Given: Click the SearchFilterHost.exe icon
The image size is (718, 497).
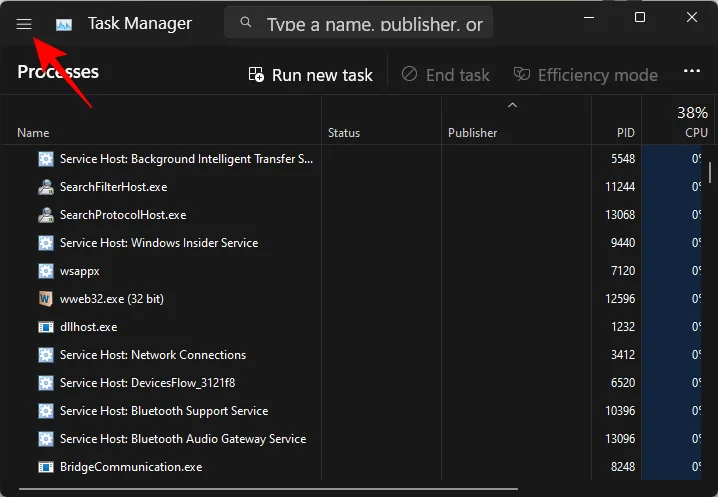Looking at the screenshot, I should 45,187.
